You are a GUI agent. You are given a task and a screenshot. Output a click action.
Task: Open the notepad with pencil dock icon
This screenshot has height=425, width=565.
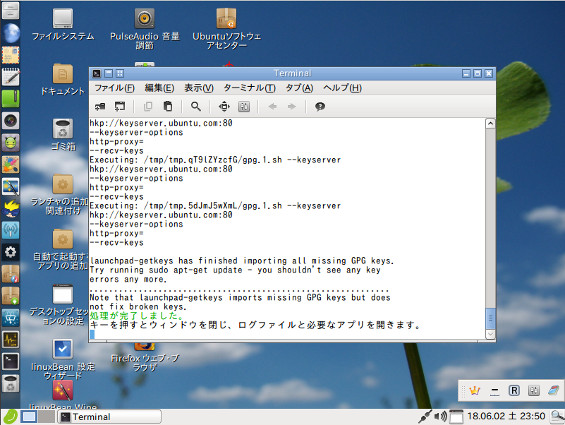click(10, 76)
